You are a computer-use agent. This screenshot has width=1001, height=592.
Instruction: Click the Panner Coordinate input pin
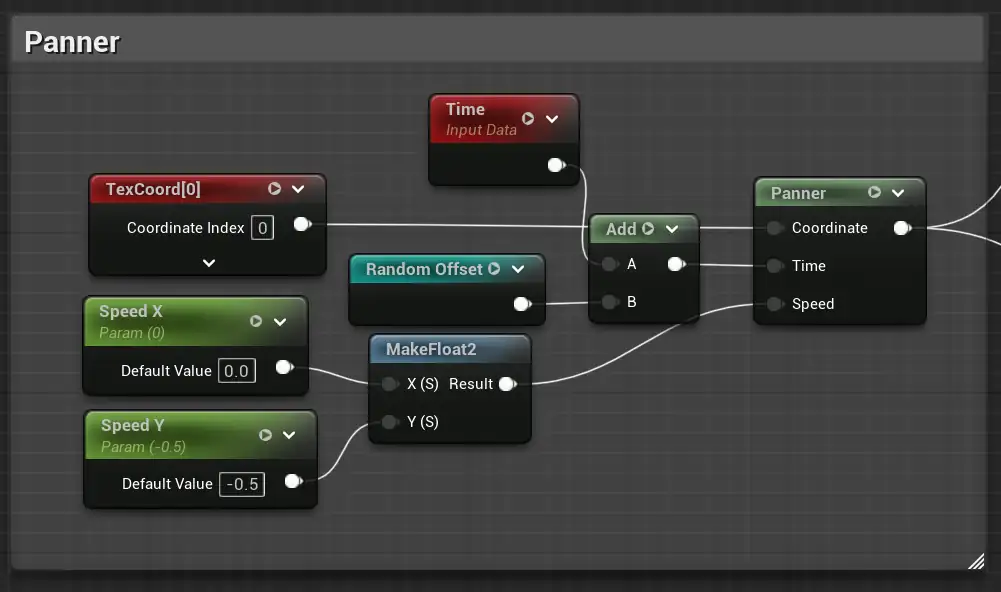pyautogui.click(x=774, y=228)
